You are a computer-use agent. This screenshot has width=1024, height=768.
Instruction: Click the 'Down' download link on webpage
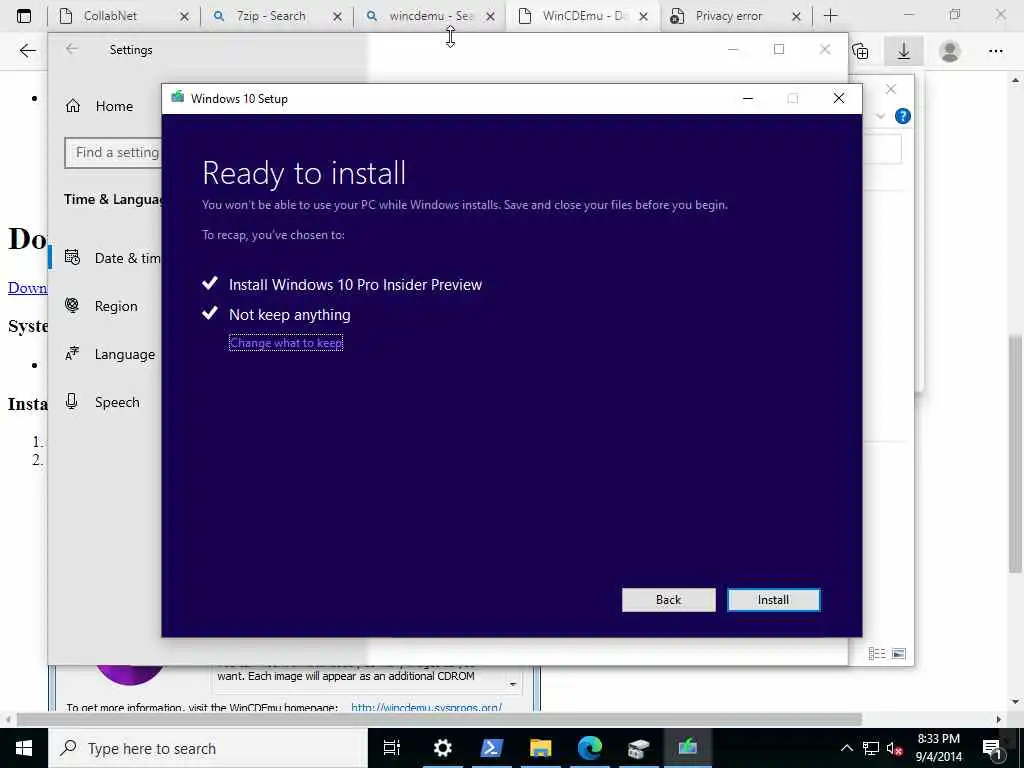27,288
